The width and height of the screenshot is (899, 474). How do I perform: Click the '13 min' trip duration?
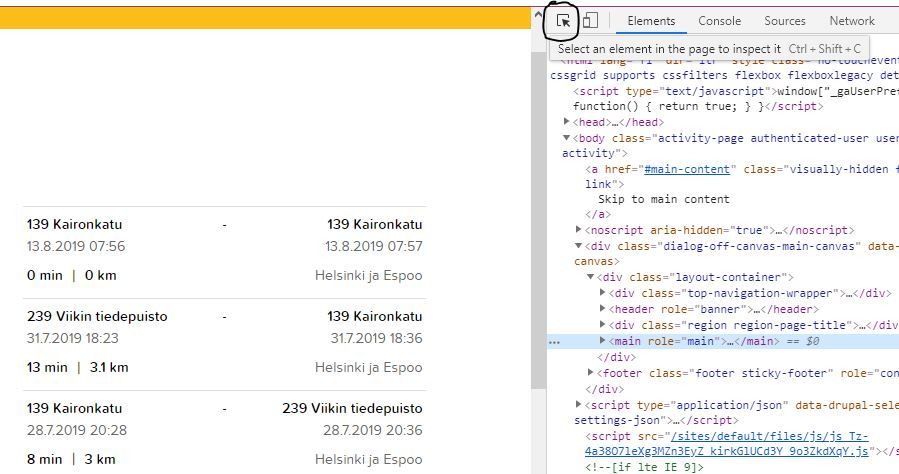(47, 367)
